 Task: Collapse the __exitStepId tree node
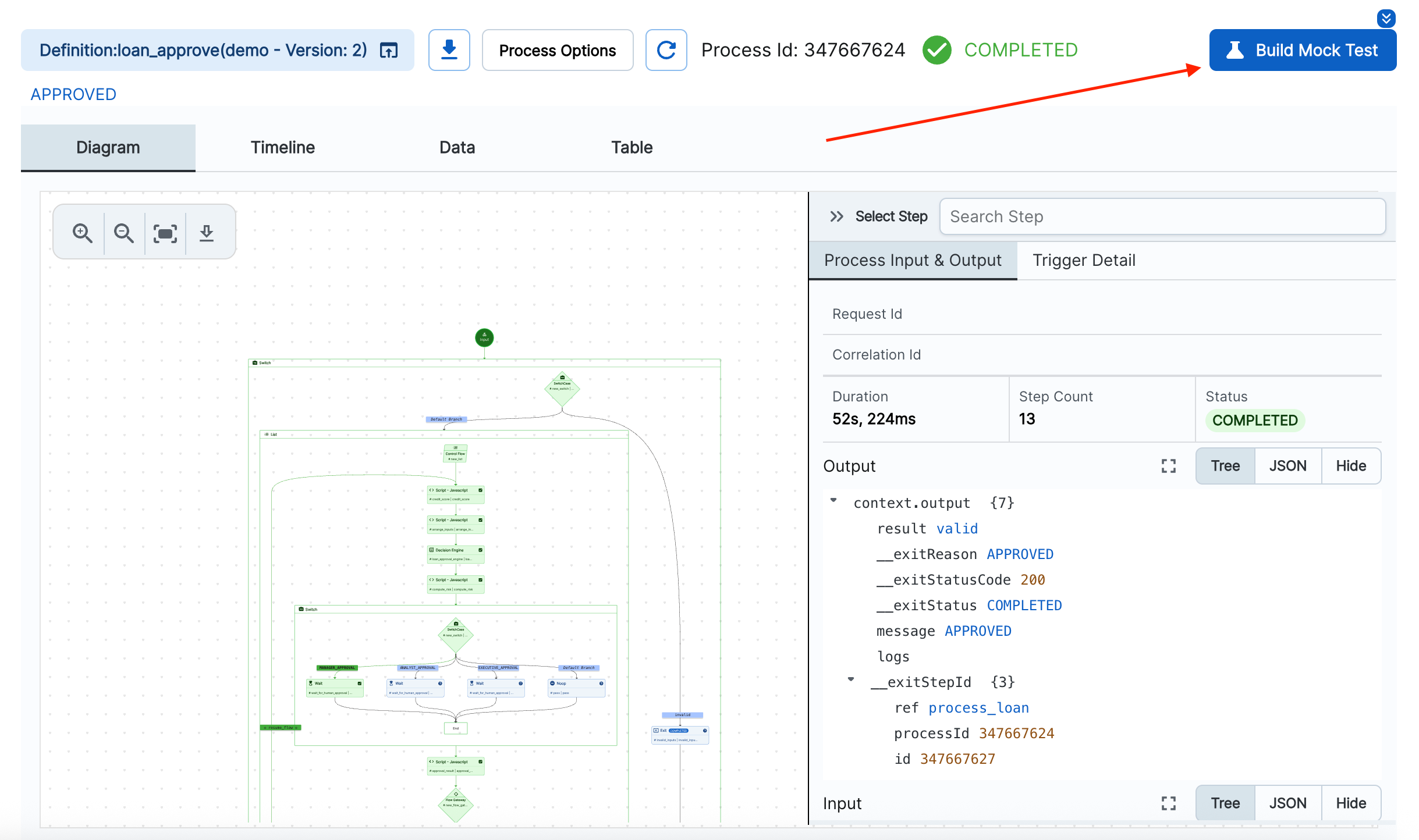click(852, 679)
